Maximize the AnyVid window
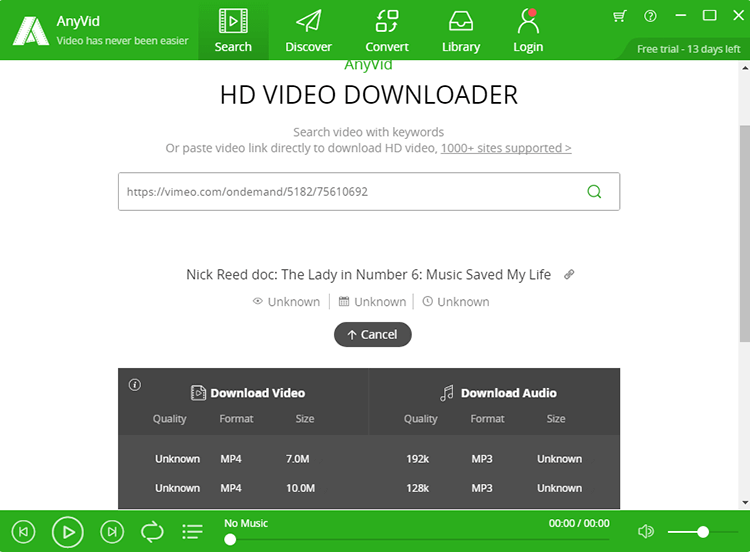 coord(709,16)
